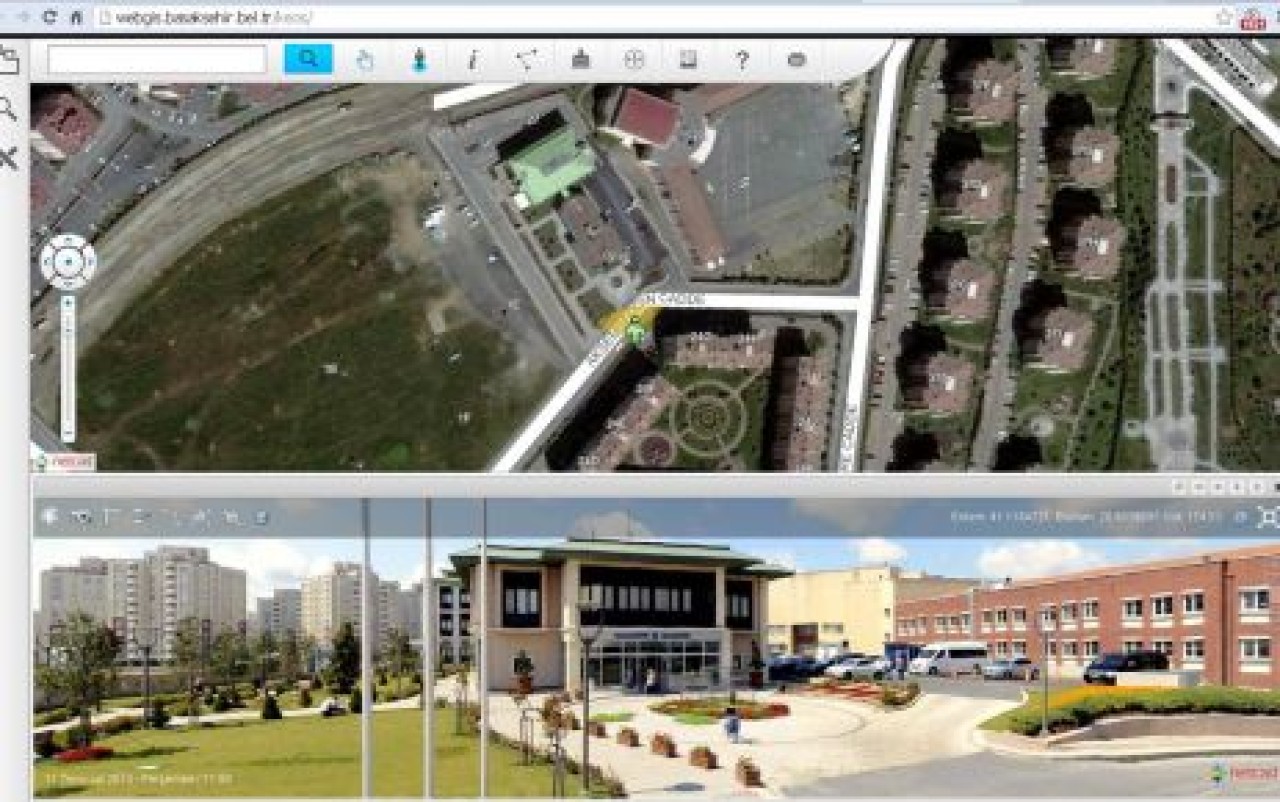Activate the pan hand tool

click(x=365, y=58)
